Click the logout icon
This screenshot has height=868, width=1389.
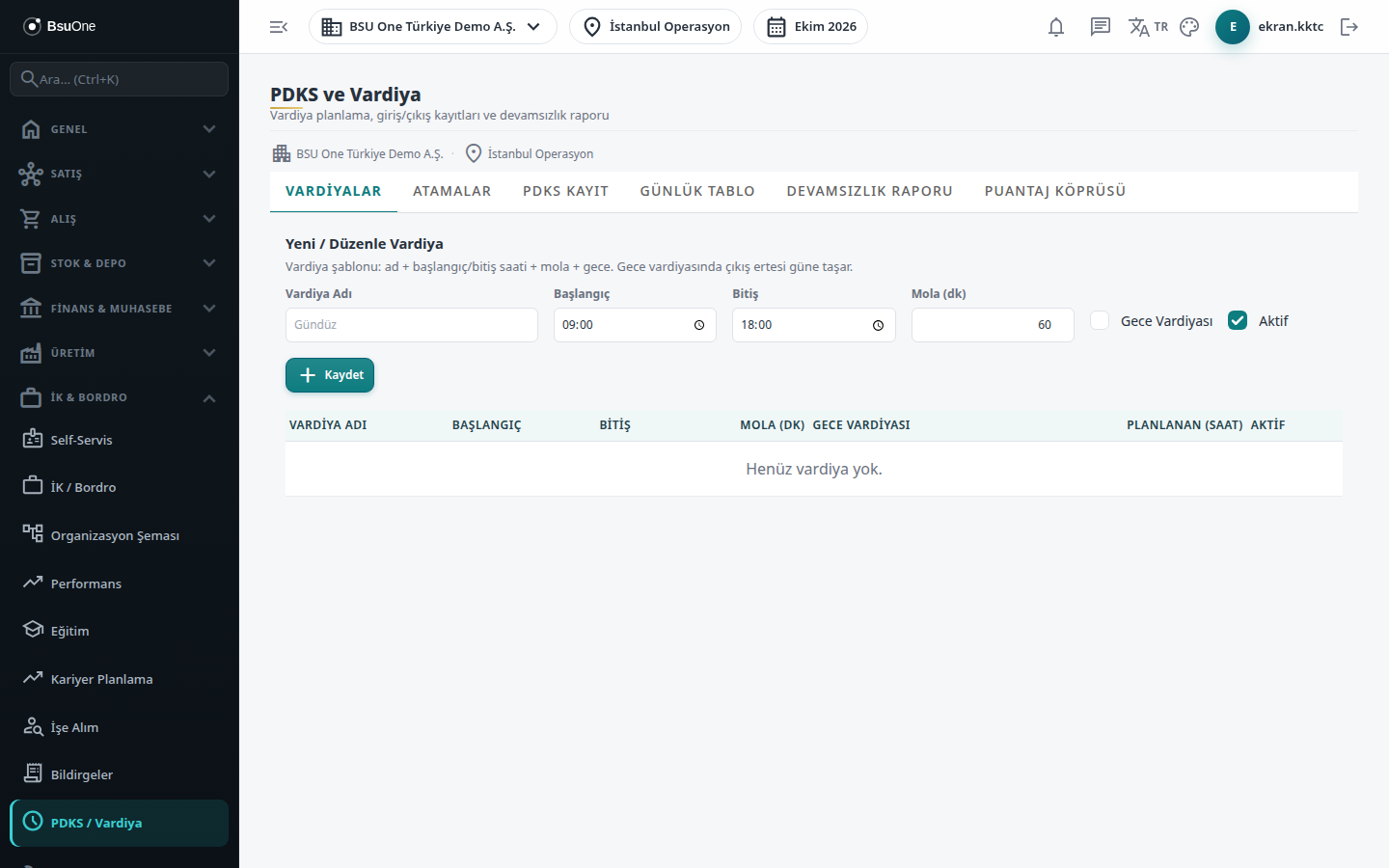point(1349,27)
